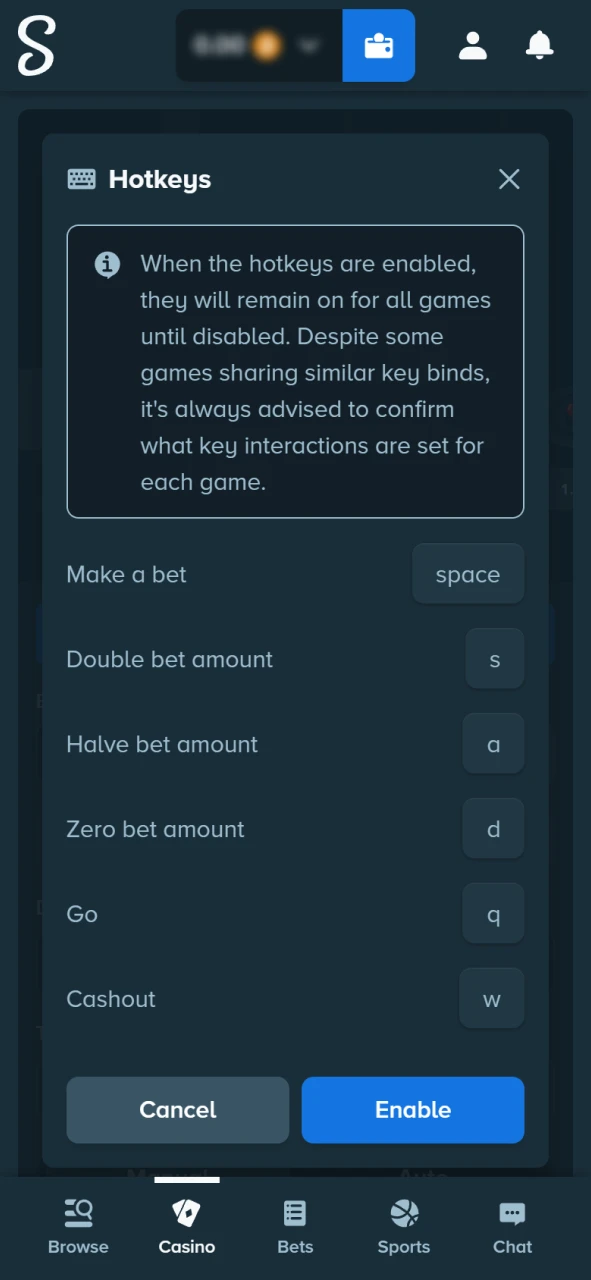Click the keyboard icon beside Hotkeys title
Viewport: 591px width, 1280px height.
coord(81,179)
